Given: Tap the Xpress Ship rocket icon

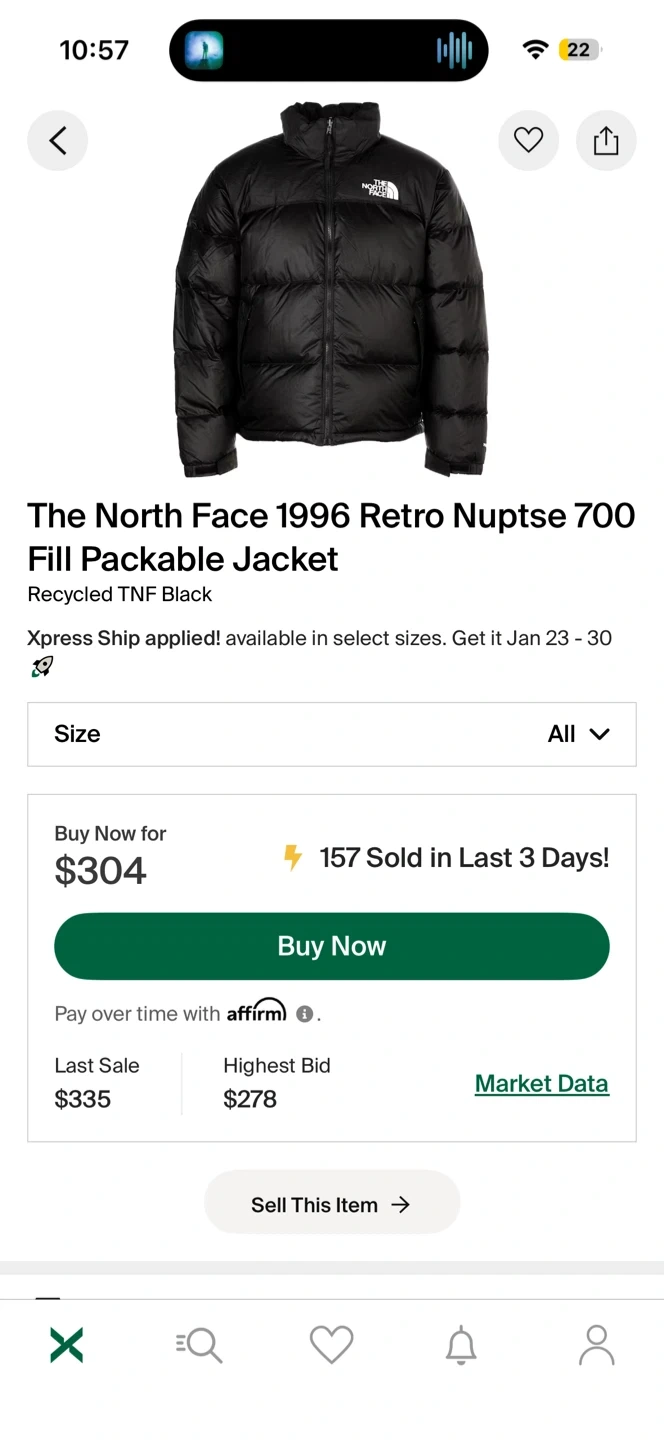Looking at the screenshot, I should coord(41,667).
